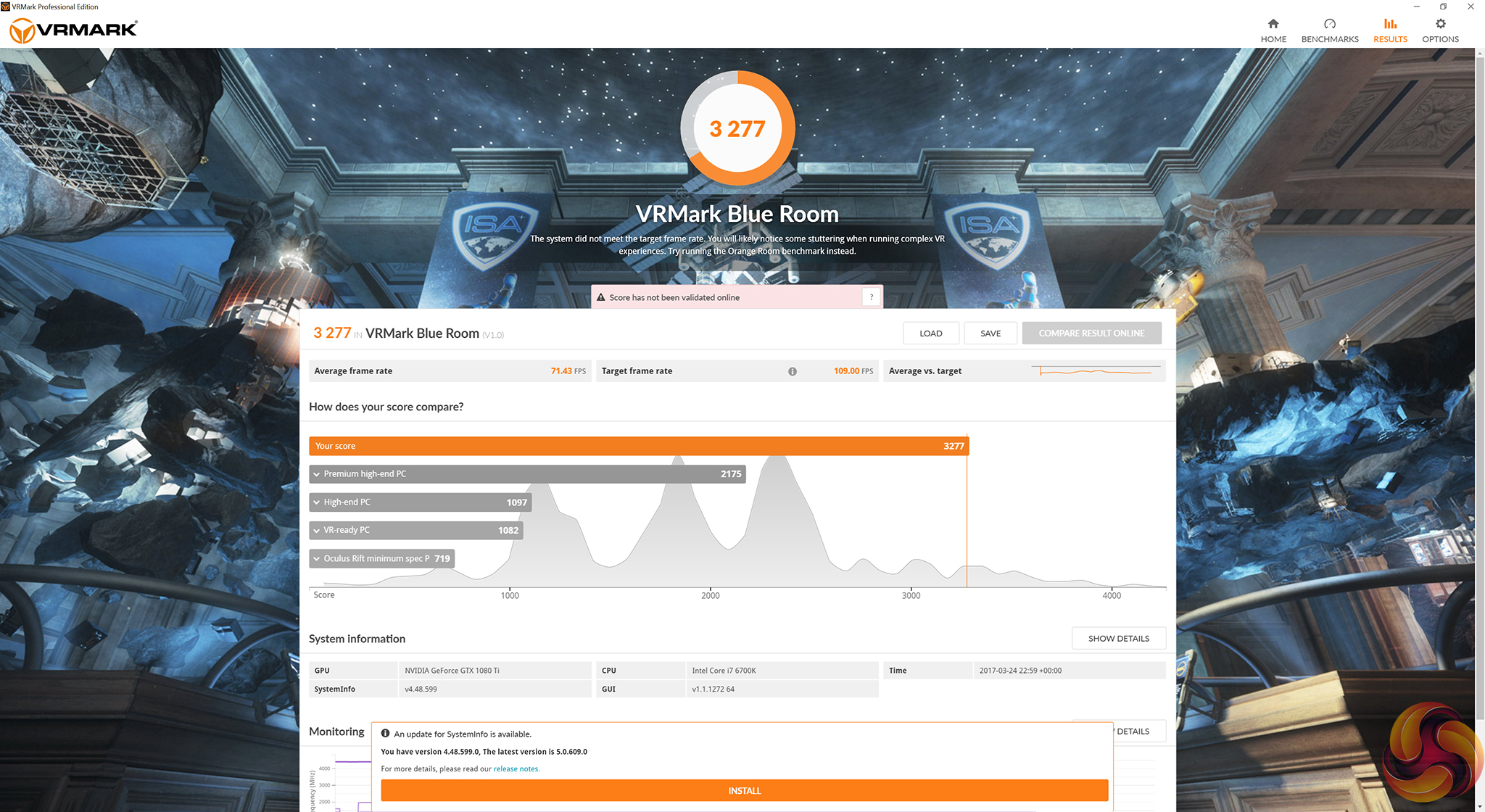Click the SAVE result button

pyautogui.click(x=990, y=333)
